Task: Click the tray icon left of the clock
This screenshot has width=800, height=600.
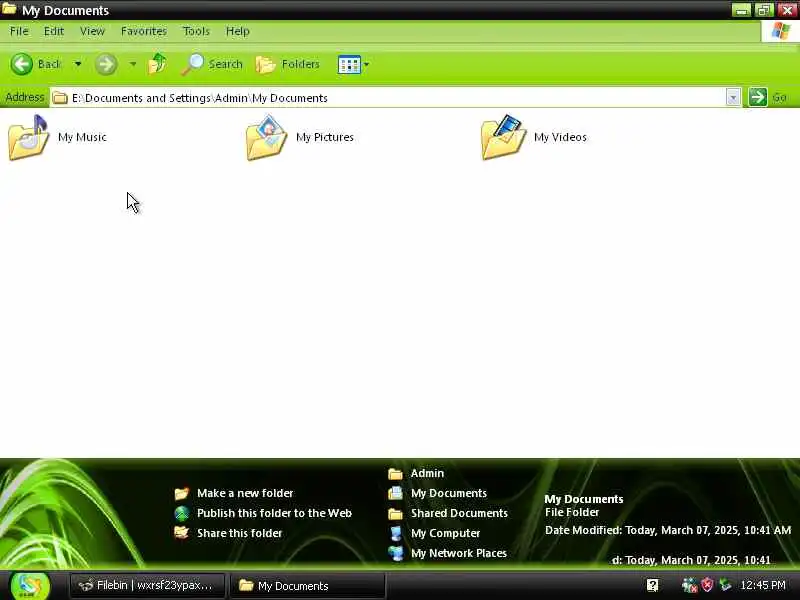Action: (725, 585)
